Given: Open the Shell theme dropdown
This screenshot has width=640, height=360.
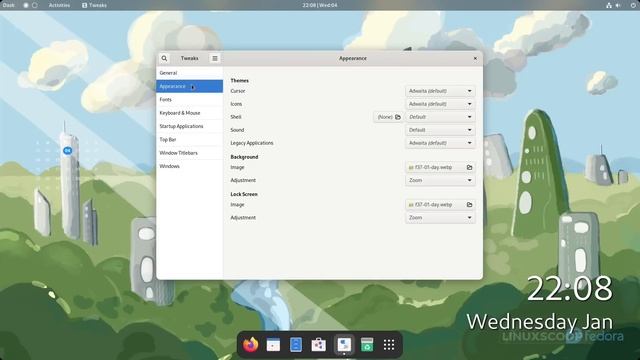Looking at the screenshot, I should coord(440,117).
